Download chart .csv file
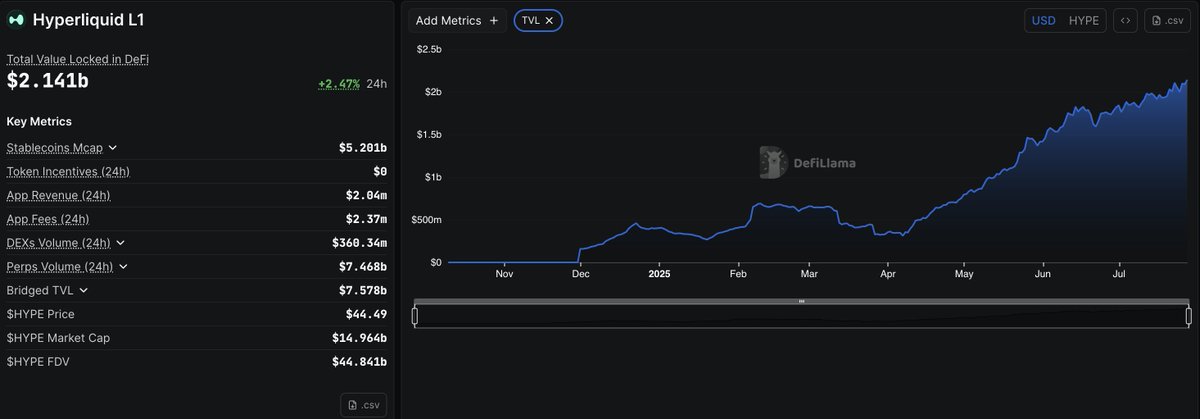The height and width of the screenshot is (419, 1200). point(1167,20)
